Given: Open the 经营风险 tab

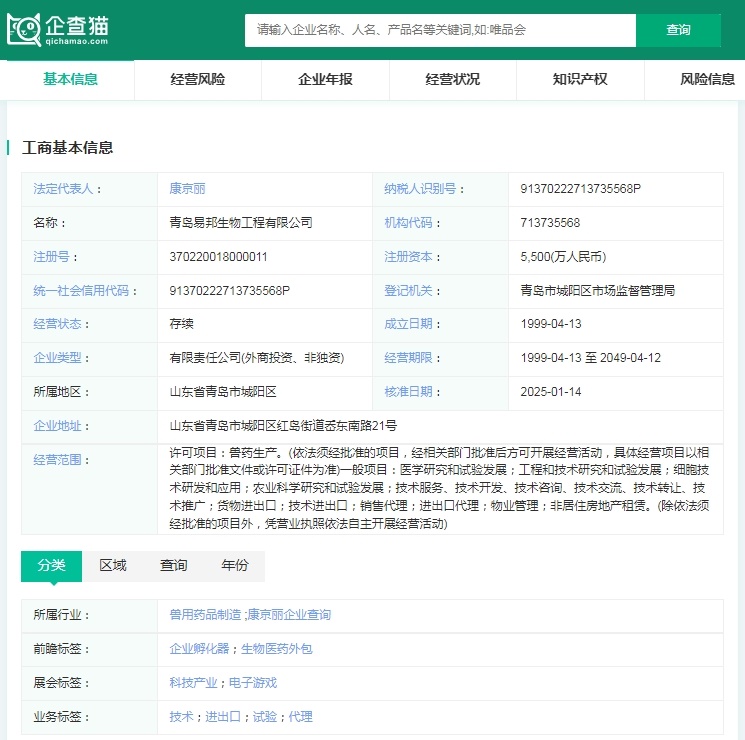Looking at the screenshot, I should click(x=198, y=79).
